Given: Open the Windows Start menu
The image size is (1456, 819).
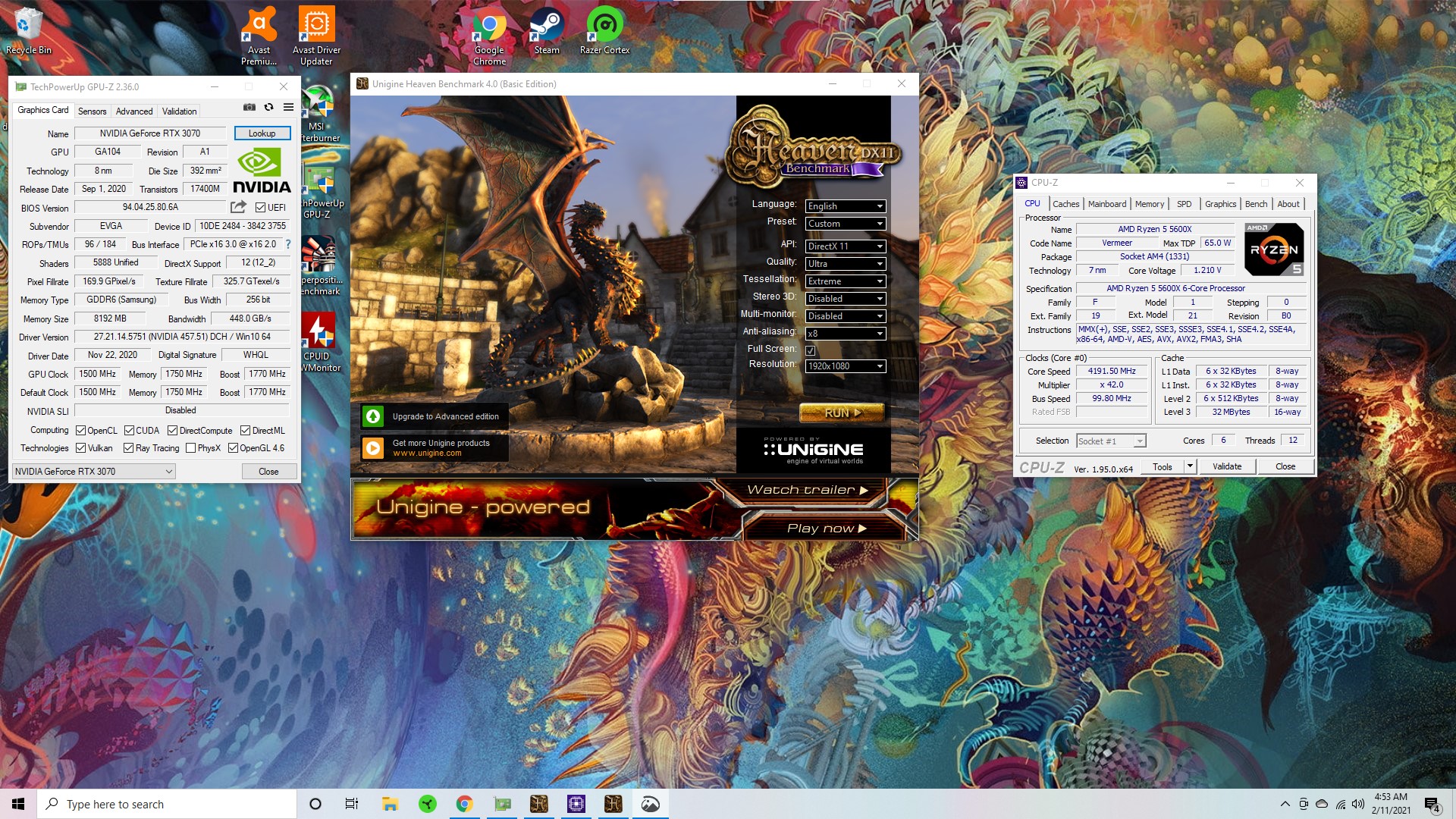Looking at the screenshot, I should click(x=18, y=804).
